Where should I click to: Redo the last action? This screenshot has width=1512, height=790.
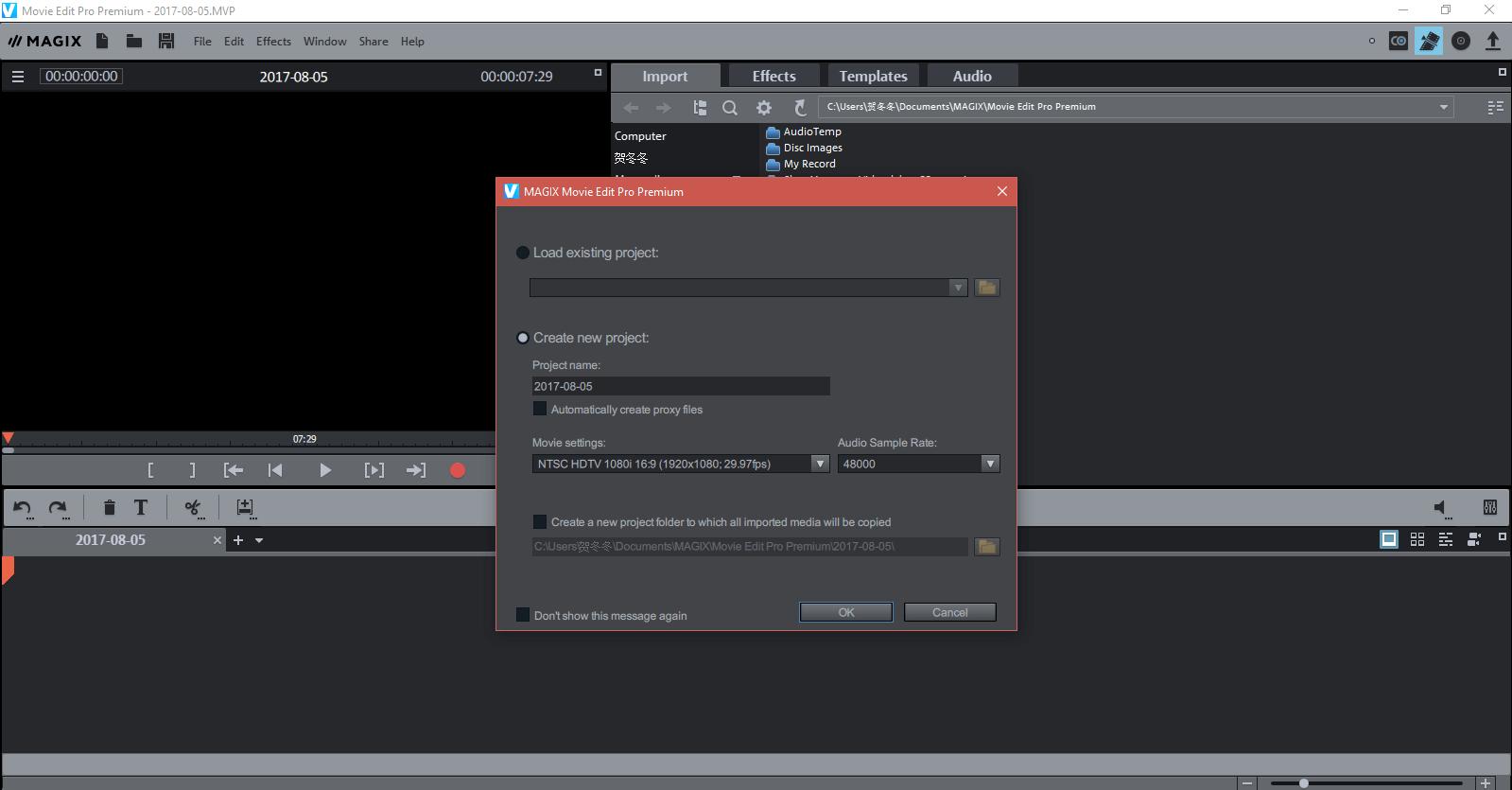click(x=59, y=508)
